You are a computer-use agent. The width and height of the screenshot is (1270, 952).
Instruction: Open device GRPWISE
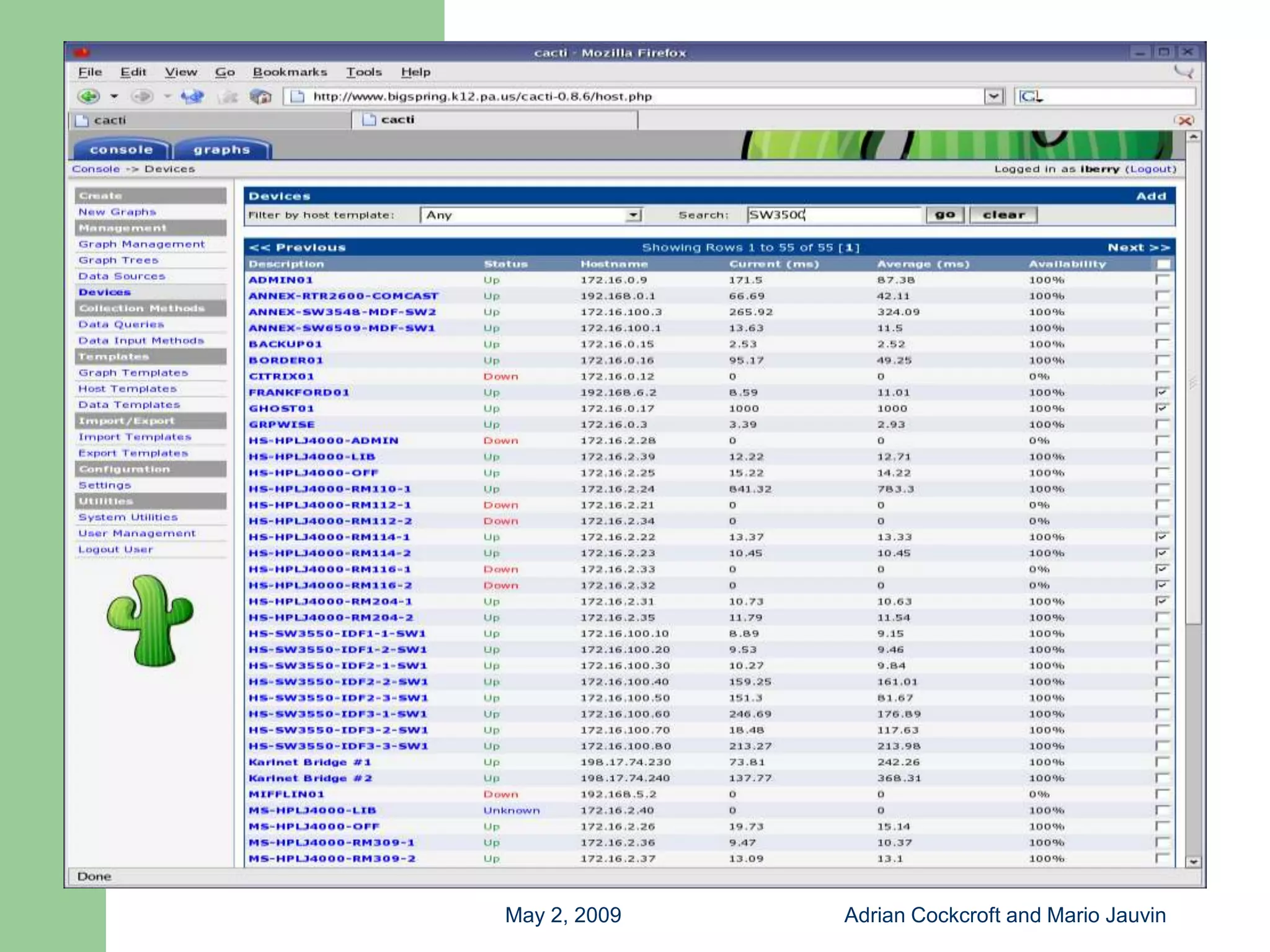coord(282,425)
